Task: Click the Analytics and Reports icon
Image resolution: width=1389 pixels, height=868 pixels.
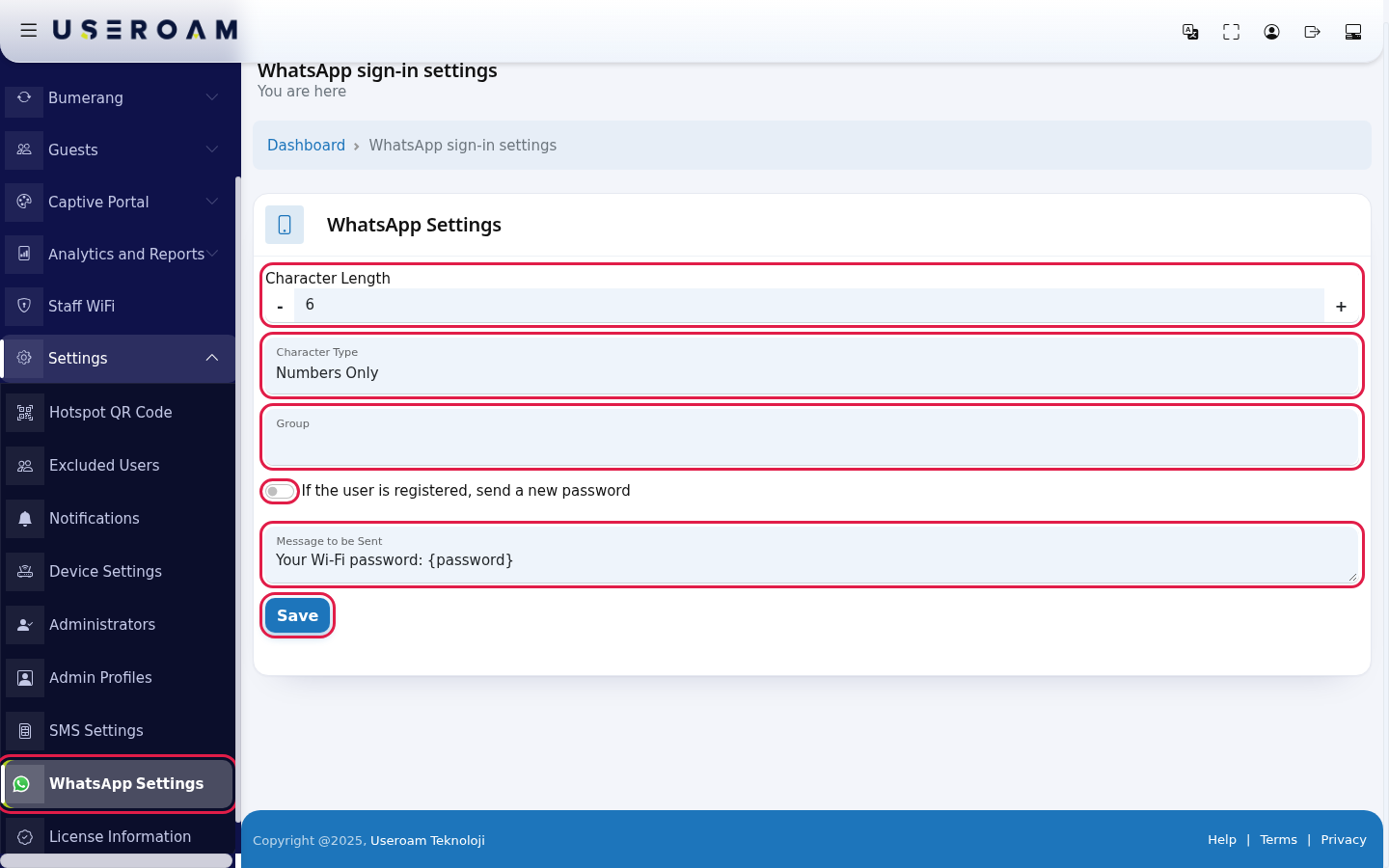Action: 24,254
